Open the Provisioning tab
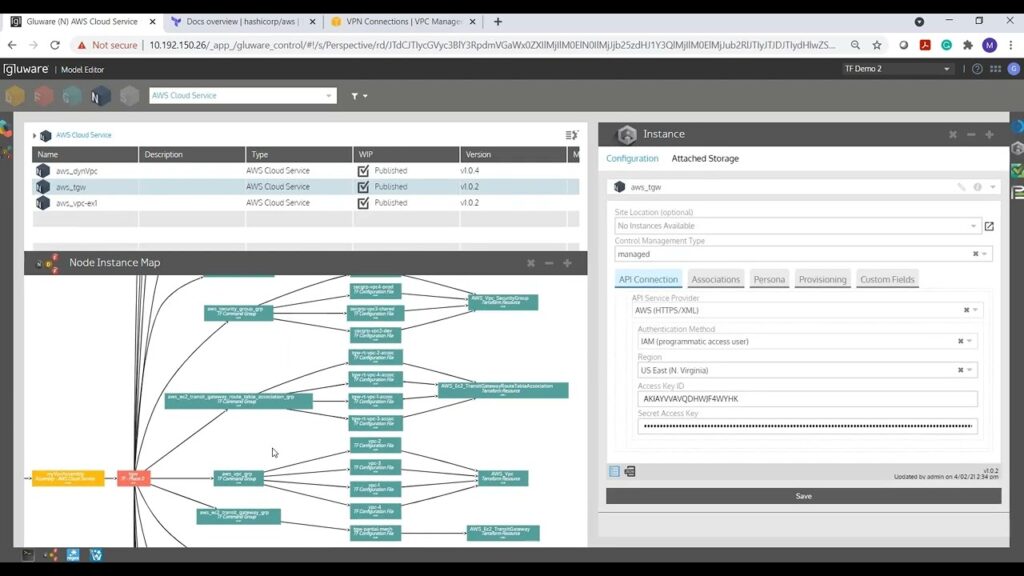1024x576 pixels. 822,279
